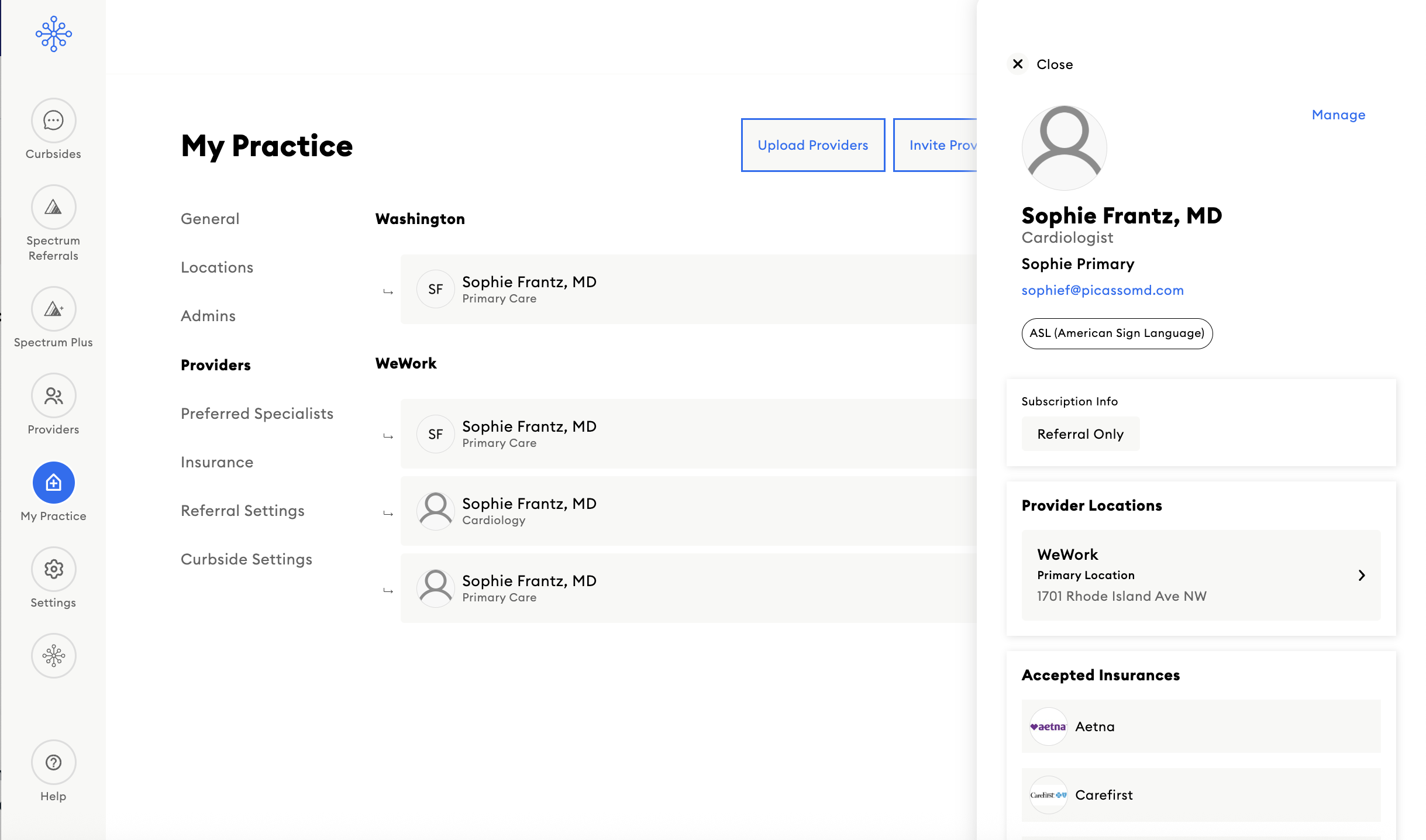Open Curbsides from the sidebar
This screenshot has height=840, width=1426.
click(x=53, y=121)
